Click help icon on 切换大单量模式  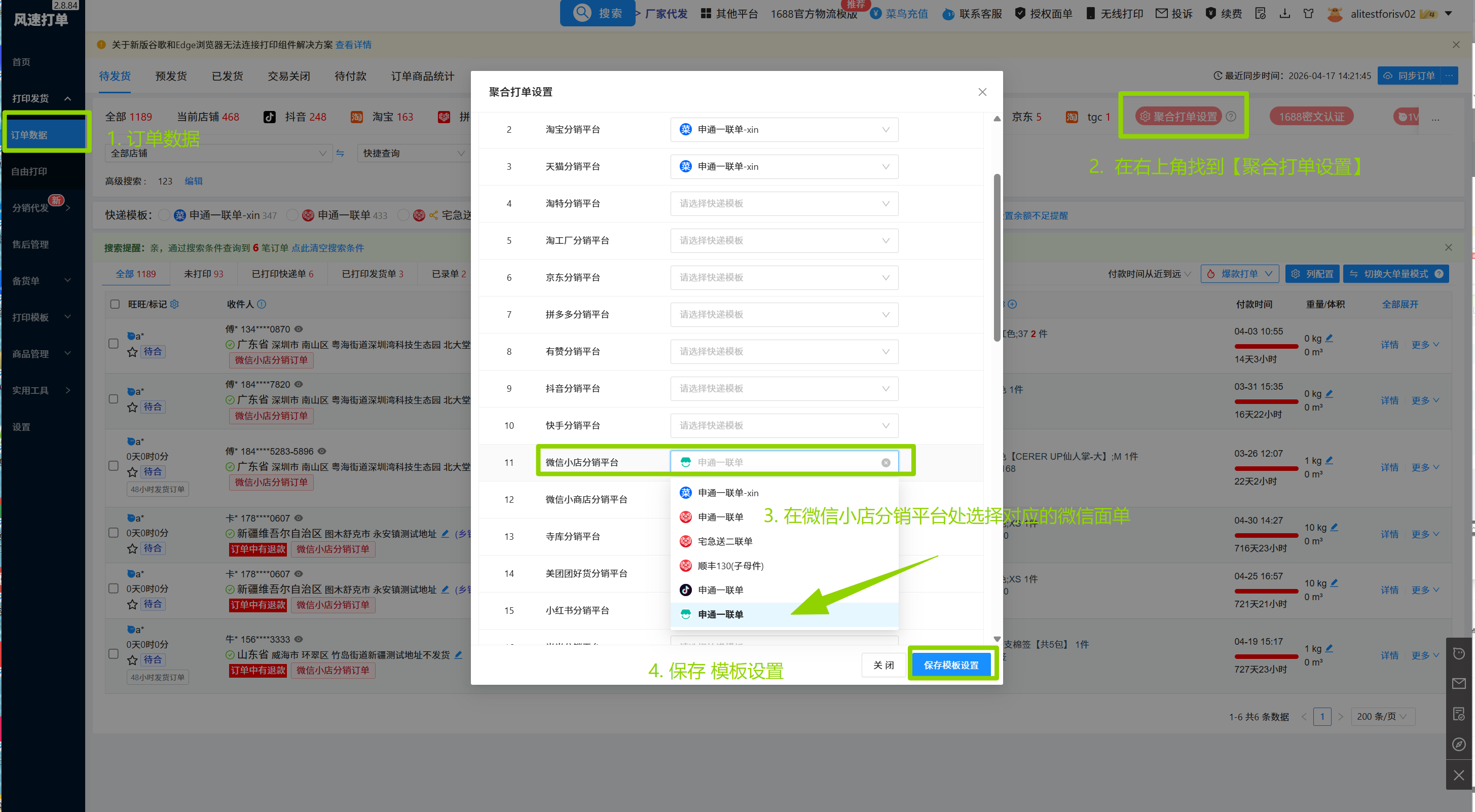point(1439,274)
